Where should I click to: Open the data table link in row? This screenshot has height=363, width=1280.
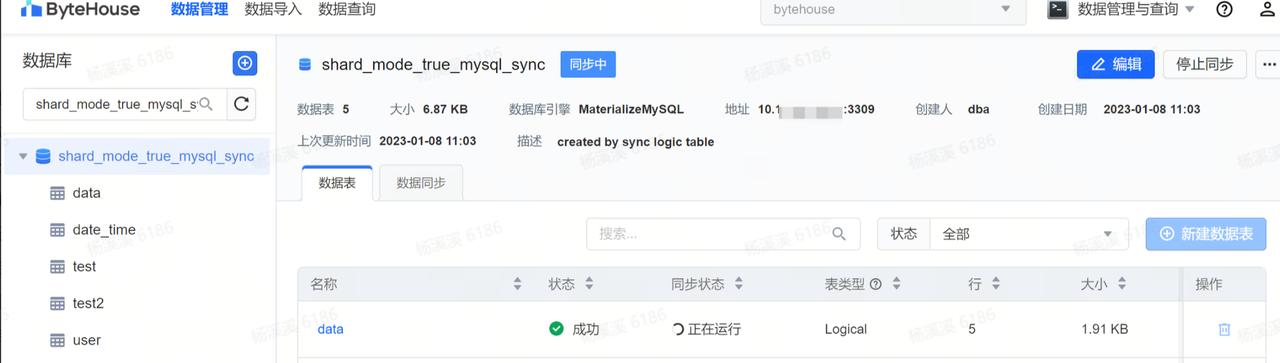pyautogui.click(x=330, y=329)
